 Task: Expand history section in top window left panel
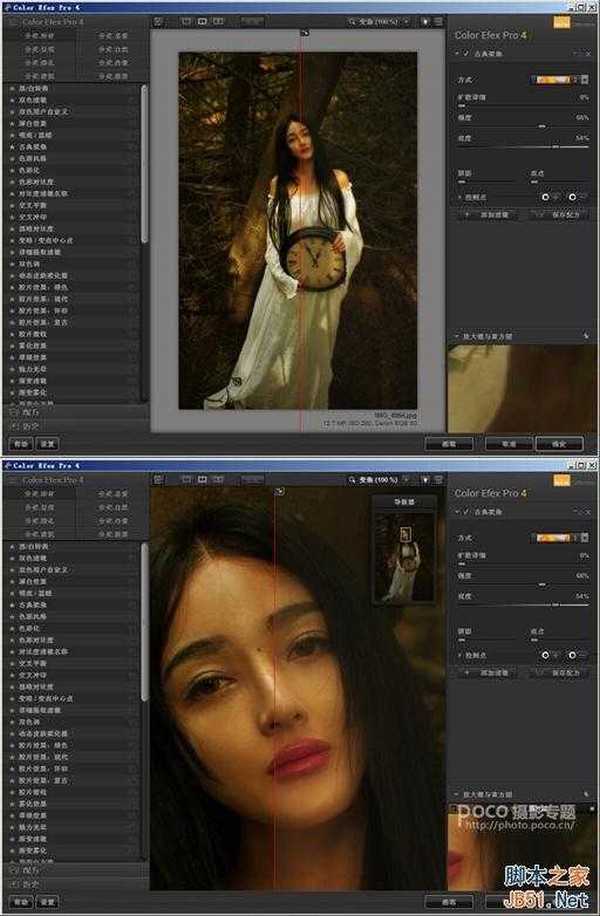[x=75, y=426]
